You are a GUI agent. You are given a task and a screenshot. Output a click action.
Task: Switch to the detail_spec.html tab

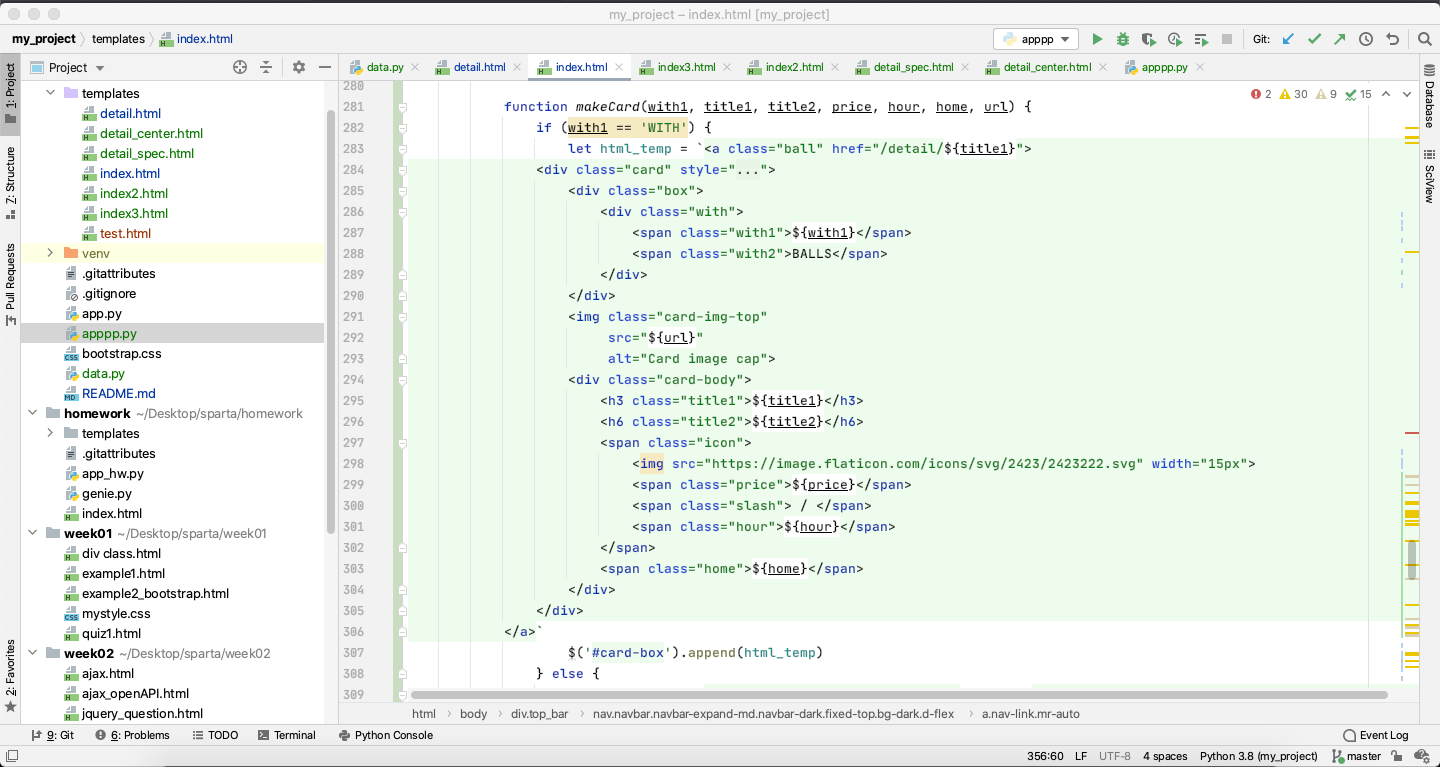click(x=913, y=67)
